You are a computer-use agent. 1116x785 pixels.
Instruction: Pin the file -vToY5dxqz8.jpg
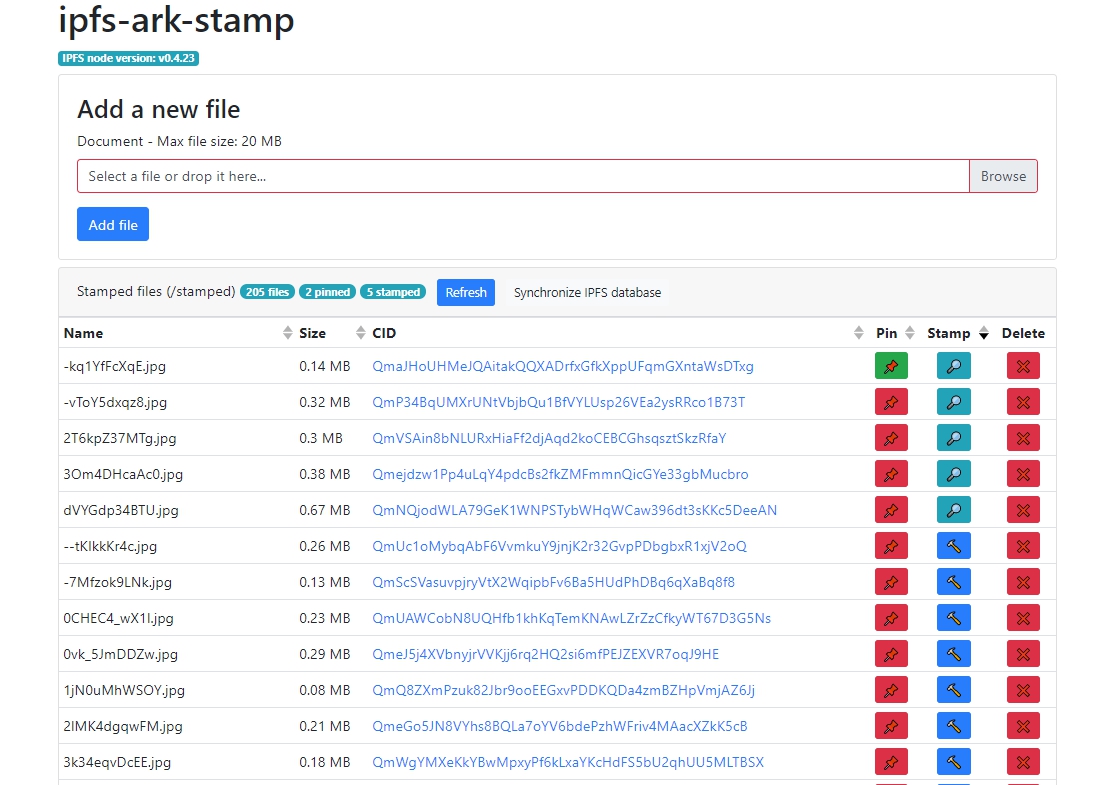pyautogui.click(x=890, y=402)
